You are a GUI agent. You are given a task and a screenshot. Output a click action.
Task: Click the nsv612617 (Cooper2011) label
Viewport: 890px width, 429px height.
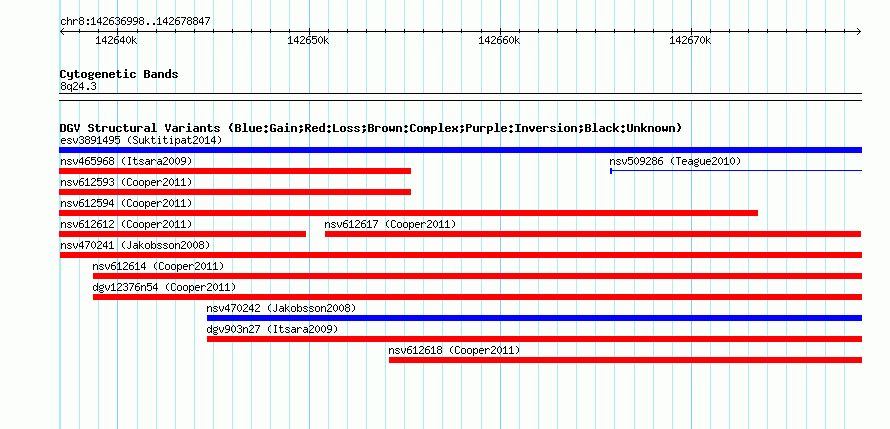tap(391, 224)
